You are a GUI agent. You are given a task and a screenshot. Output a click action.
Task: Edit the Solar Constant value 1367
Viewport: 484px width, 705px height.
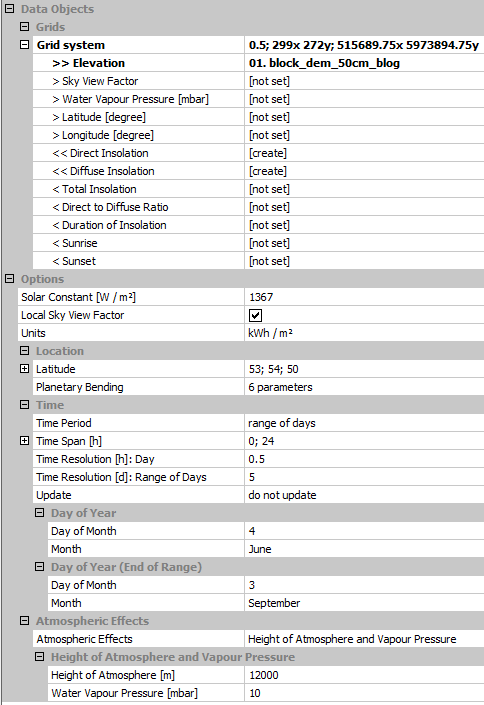click(x=364, y=297)
